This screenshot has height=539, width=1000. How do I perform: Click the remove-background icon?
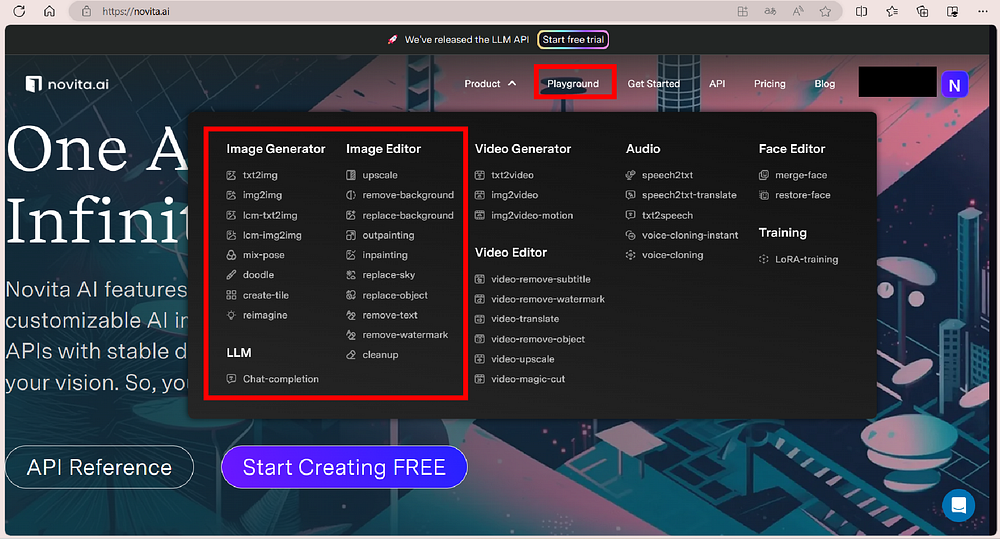351,195
